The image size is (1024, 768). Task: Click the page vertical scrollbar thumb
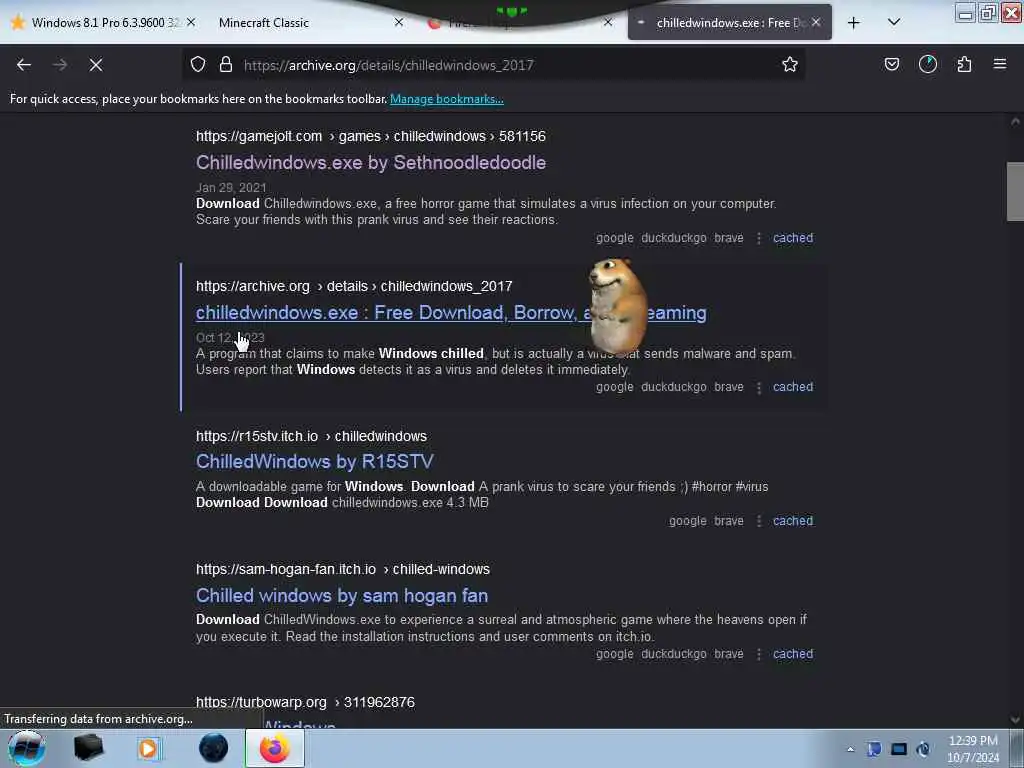(1015, 191)
